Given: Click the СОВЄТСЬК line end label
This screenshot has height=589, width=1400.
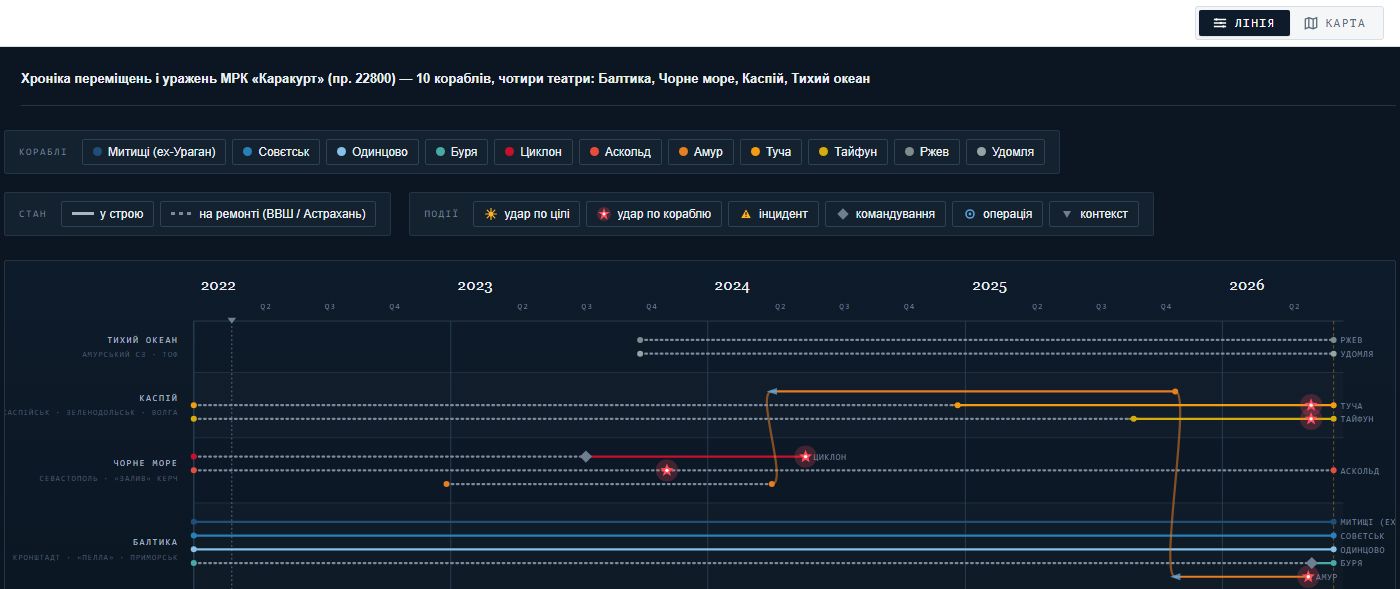Looking at the screenshot, I should pos(1362,536).
